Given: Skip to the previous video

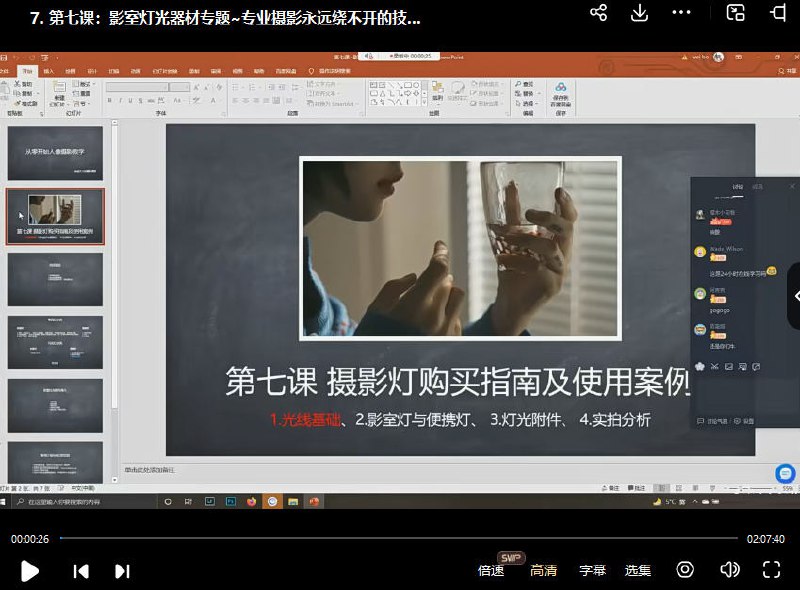Looking at the screenshot, I should (x=81, y=571).
